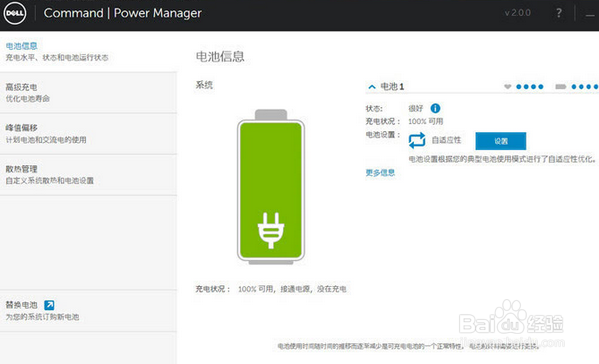The height and width of the screenshot is (364, 599).
Task: Click the 计划电池和交流电的使用 subtitle
Action: coord(46,140)
